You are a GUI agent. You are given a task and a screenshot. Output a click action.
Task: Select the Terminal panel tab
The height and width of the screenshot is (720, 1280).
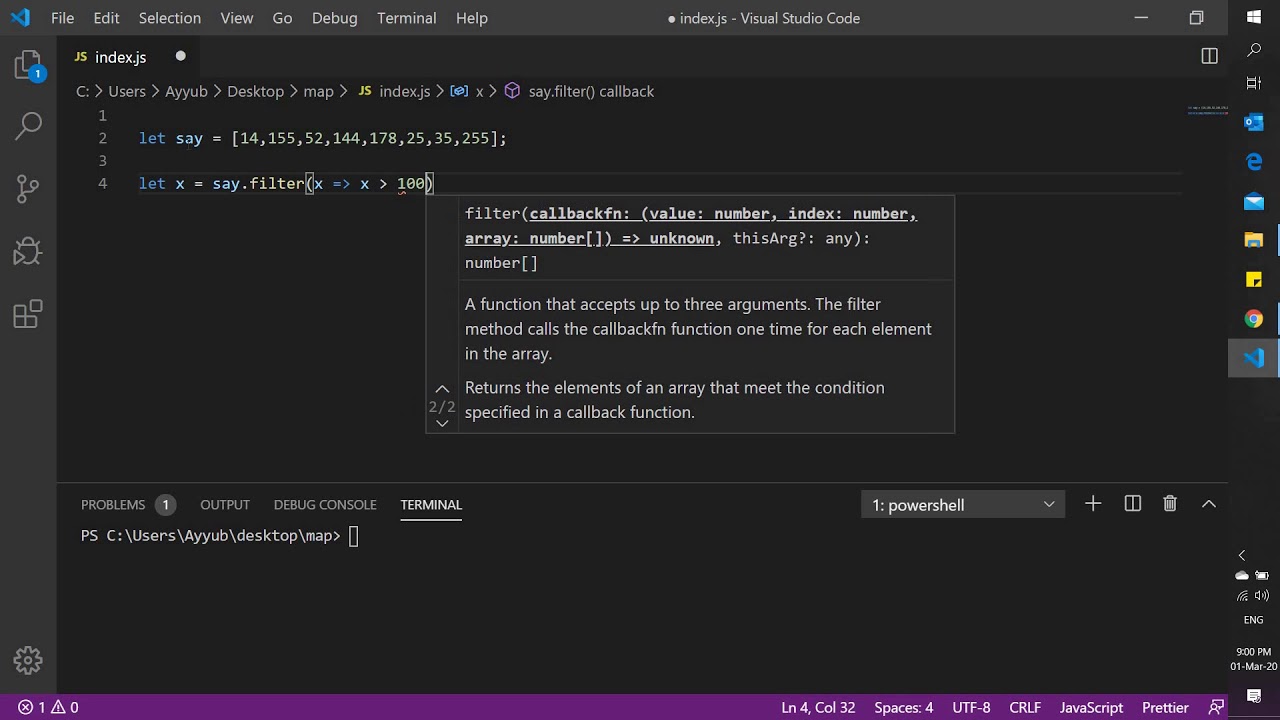pyautogui.click(x=431, y=505)
